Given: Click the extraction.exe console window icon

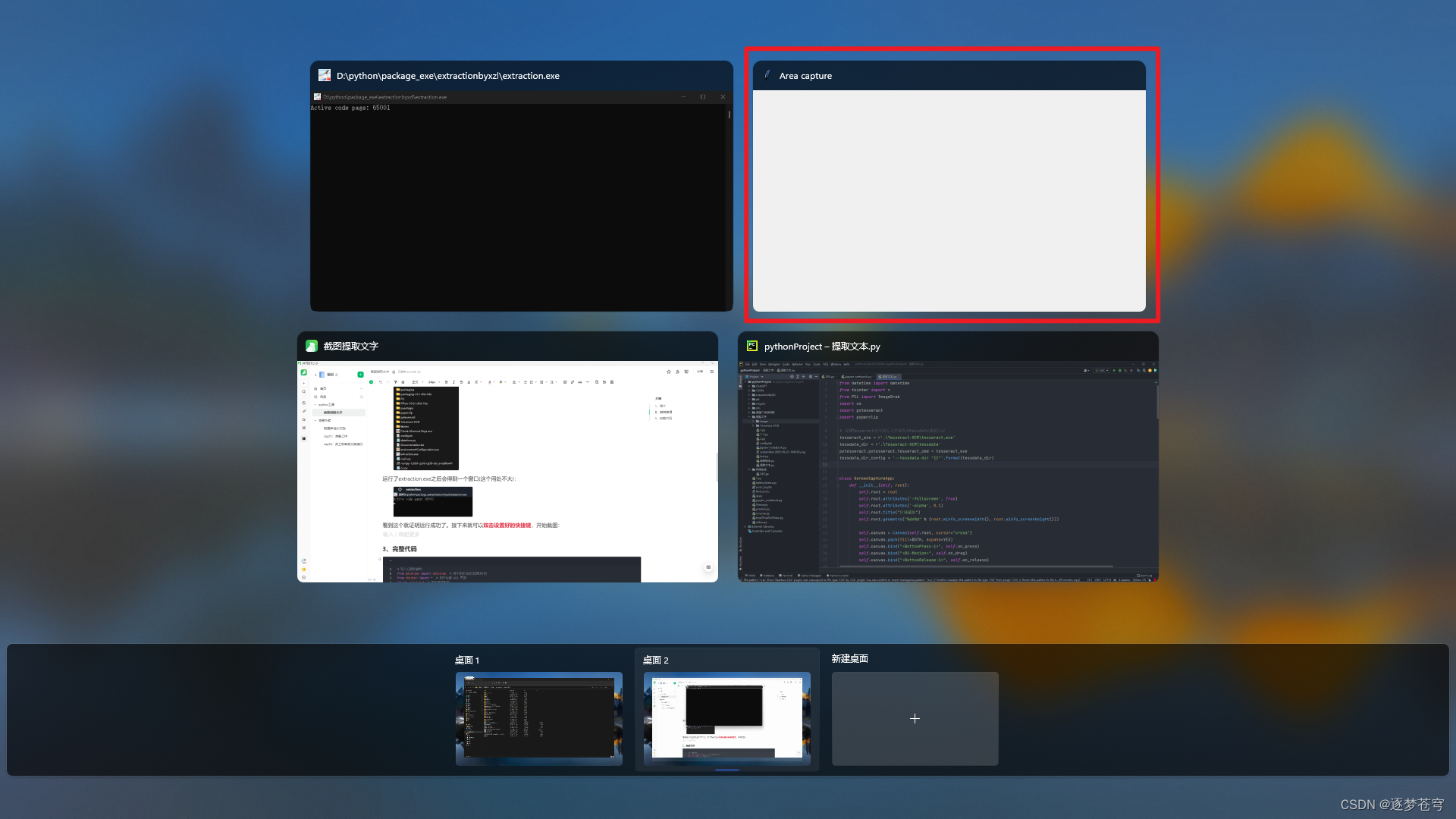Looking at the screenshot, I should (x=325, y=75).
